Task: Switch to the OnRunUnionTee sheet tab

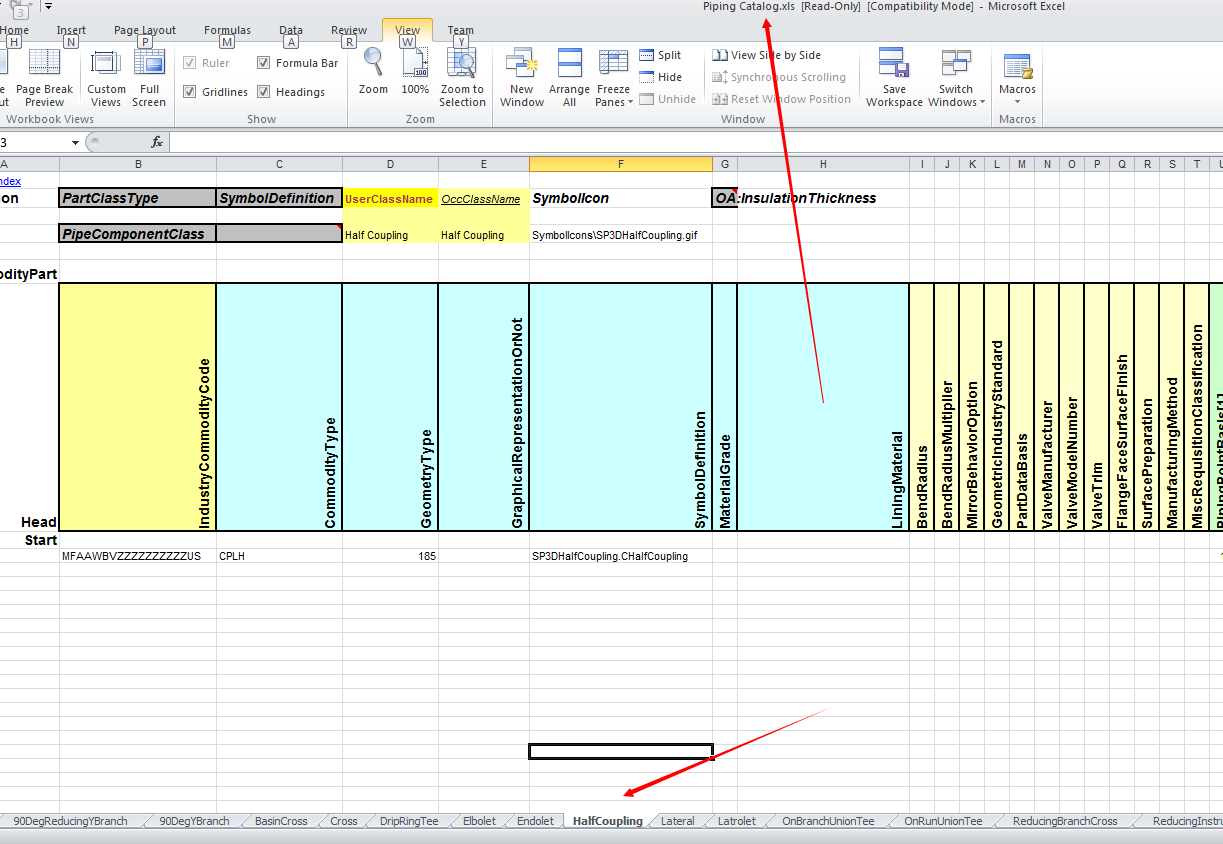Action: [x=943, y=821]
